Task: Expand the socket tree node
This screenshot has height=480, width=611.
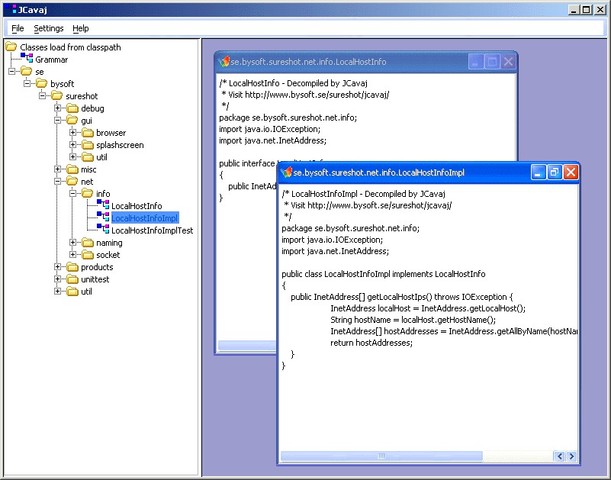Action: click(73, 254)
